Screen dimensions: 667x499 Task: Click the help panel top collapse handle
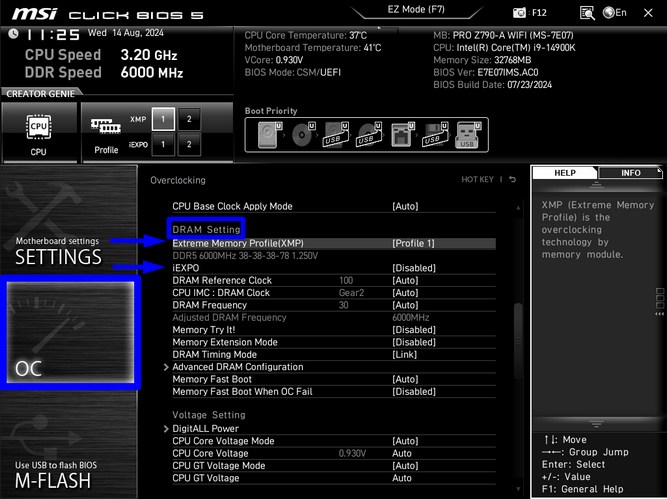click(596, 185)
